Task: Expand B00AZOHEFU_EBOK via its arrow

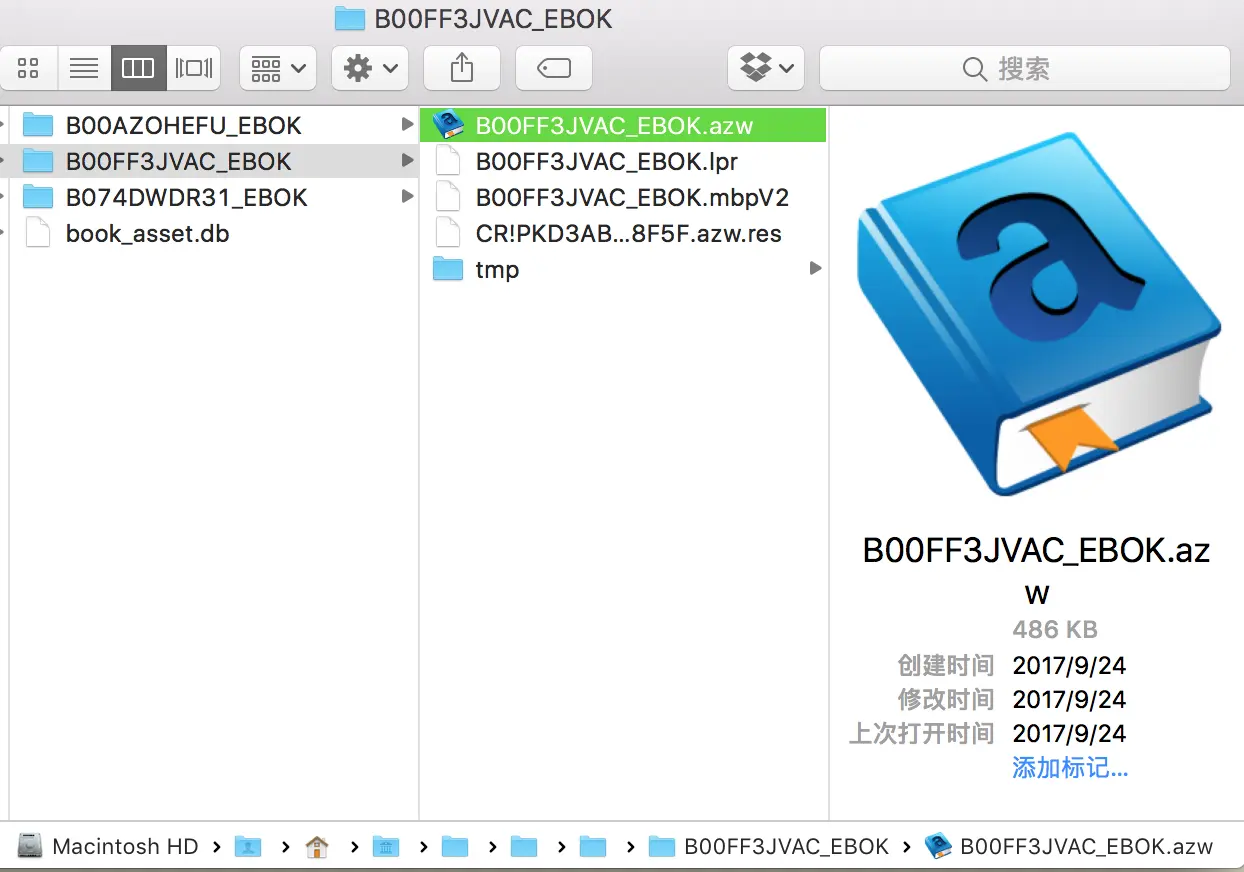Action: coord(407,125)
